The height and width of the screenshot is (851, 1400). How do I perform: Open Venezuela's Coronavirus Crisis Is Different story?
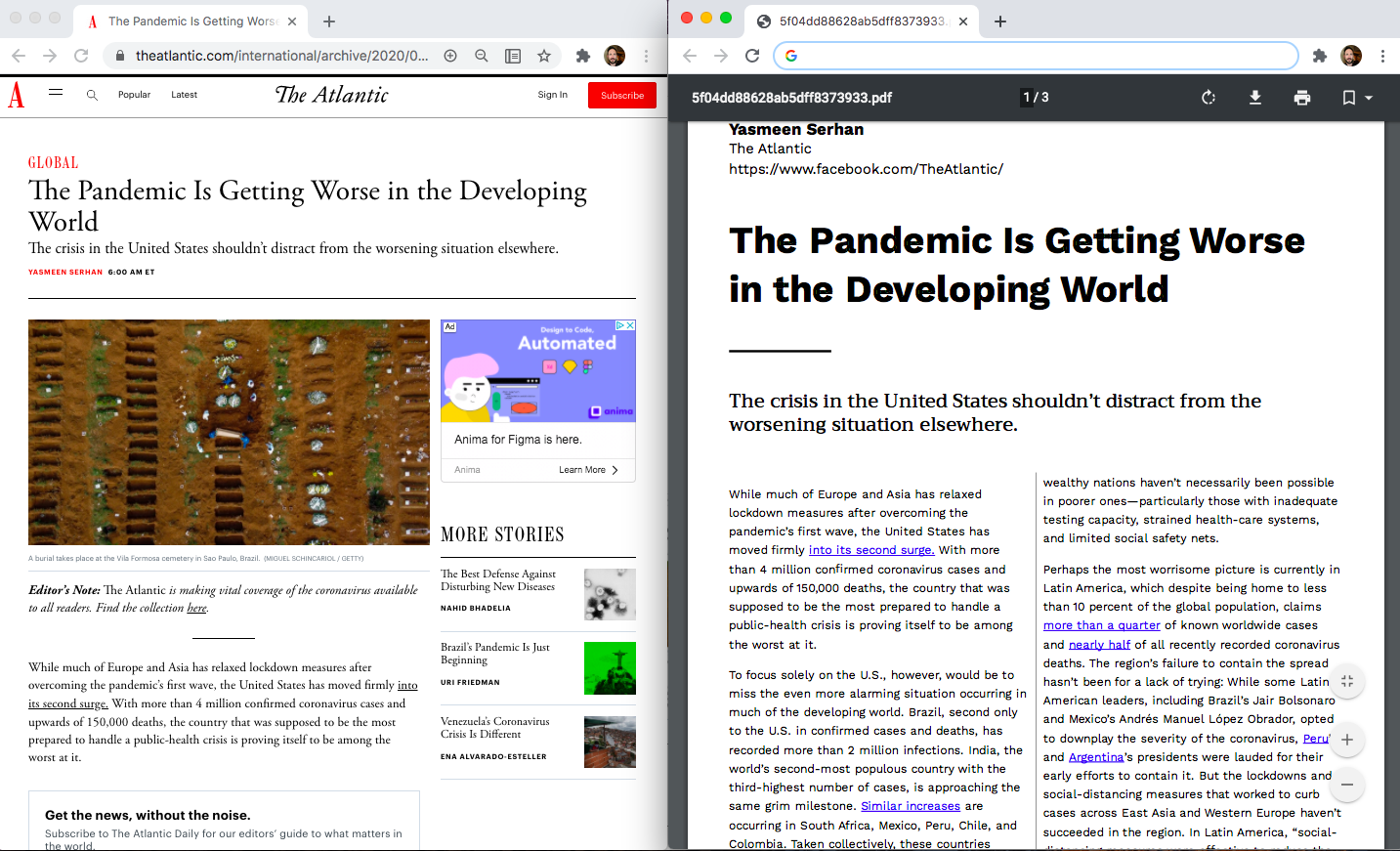click(494, 728)
